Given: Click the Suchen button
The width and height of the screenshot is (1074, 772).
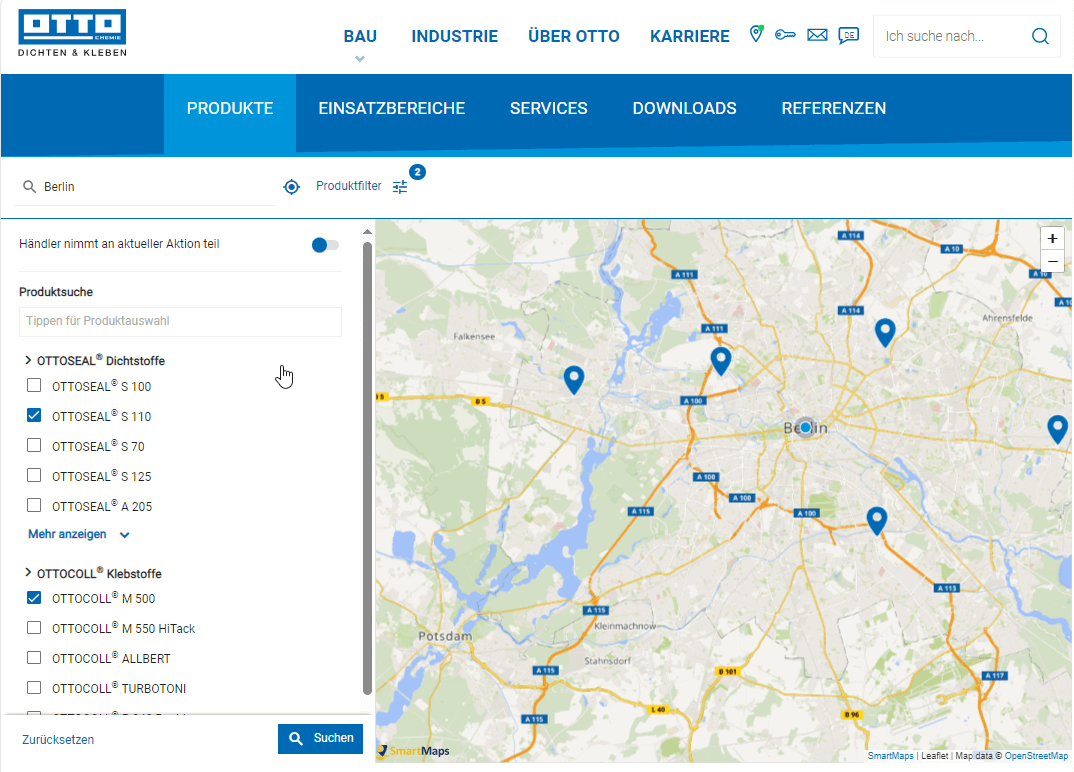Looking at the screenshot, I should click(321, 738).
